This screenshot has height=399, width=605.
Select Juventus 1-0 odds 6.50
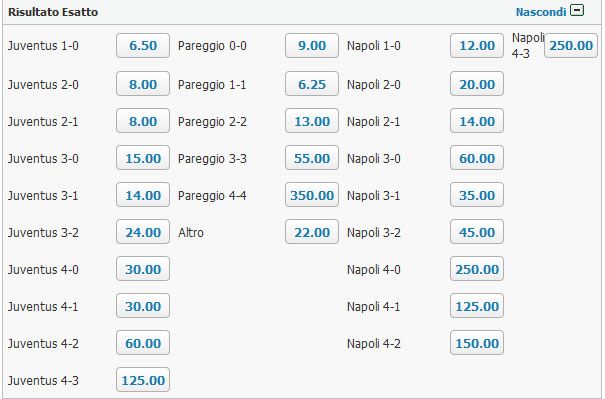pos(143,46)
